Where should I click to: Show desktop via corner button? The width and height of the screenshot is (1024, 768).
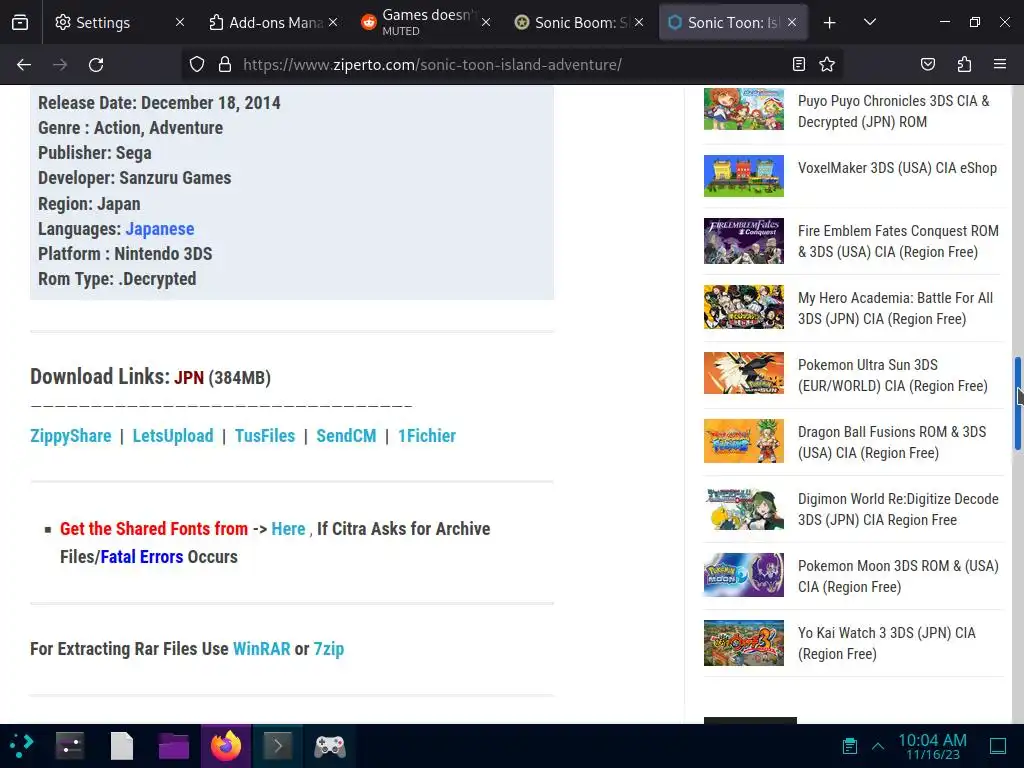pyautogui.click(x=998, y=746)
